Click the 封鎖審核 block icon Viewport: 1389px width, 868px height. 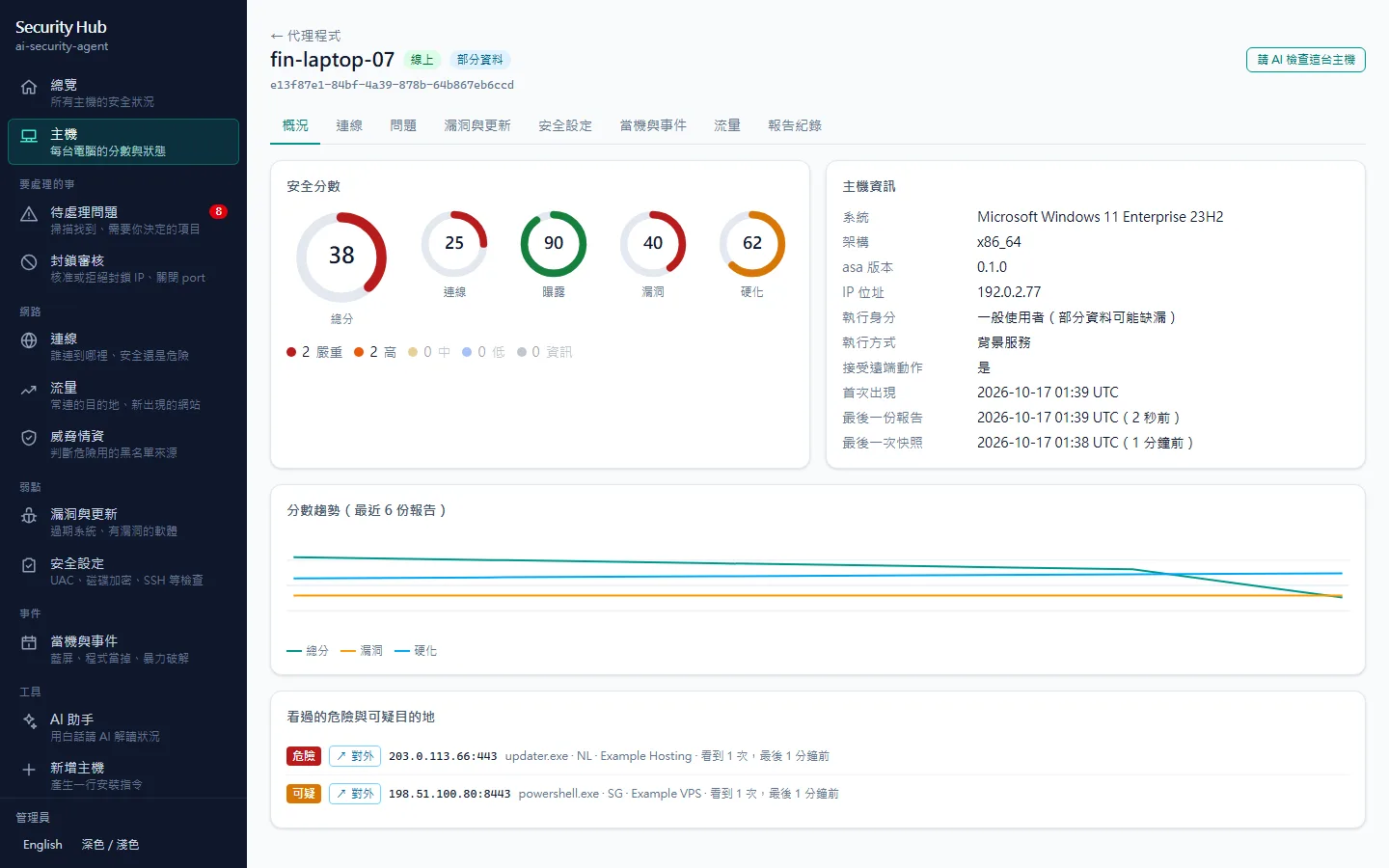tap(29, 262)
